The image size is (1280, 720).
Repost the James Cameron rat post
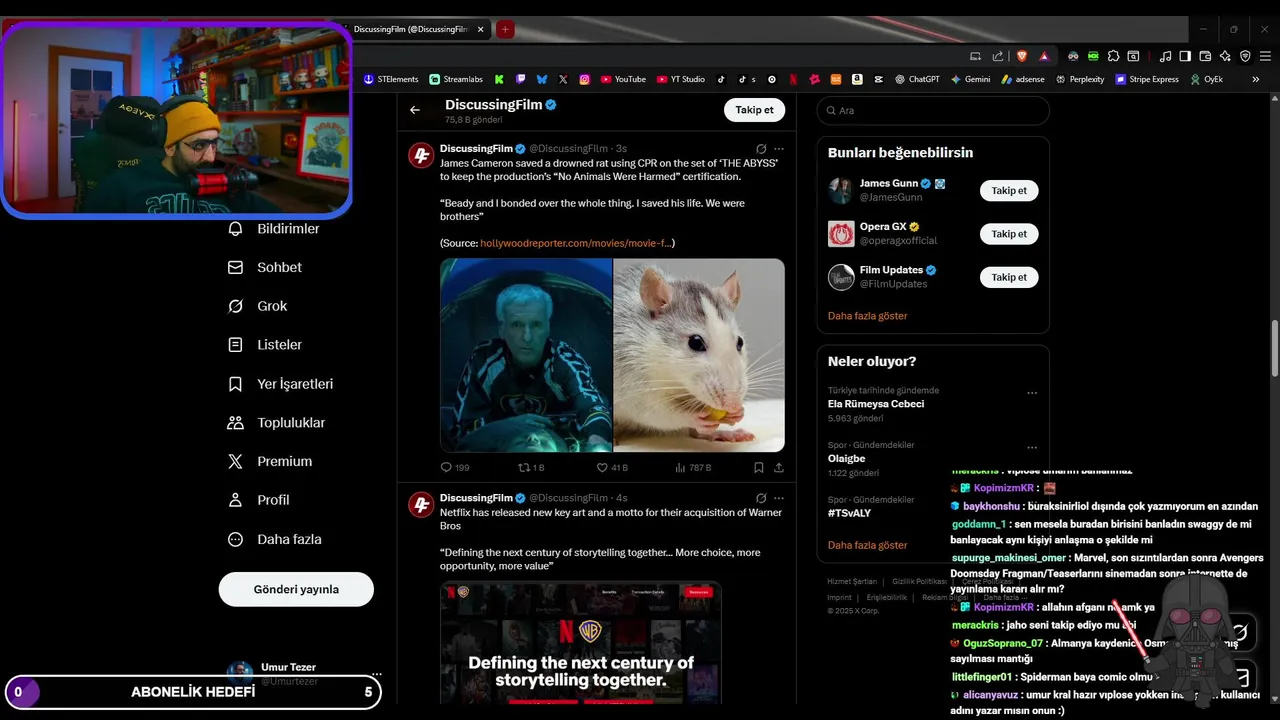[x=531, y=467]
